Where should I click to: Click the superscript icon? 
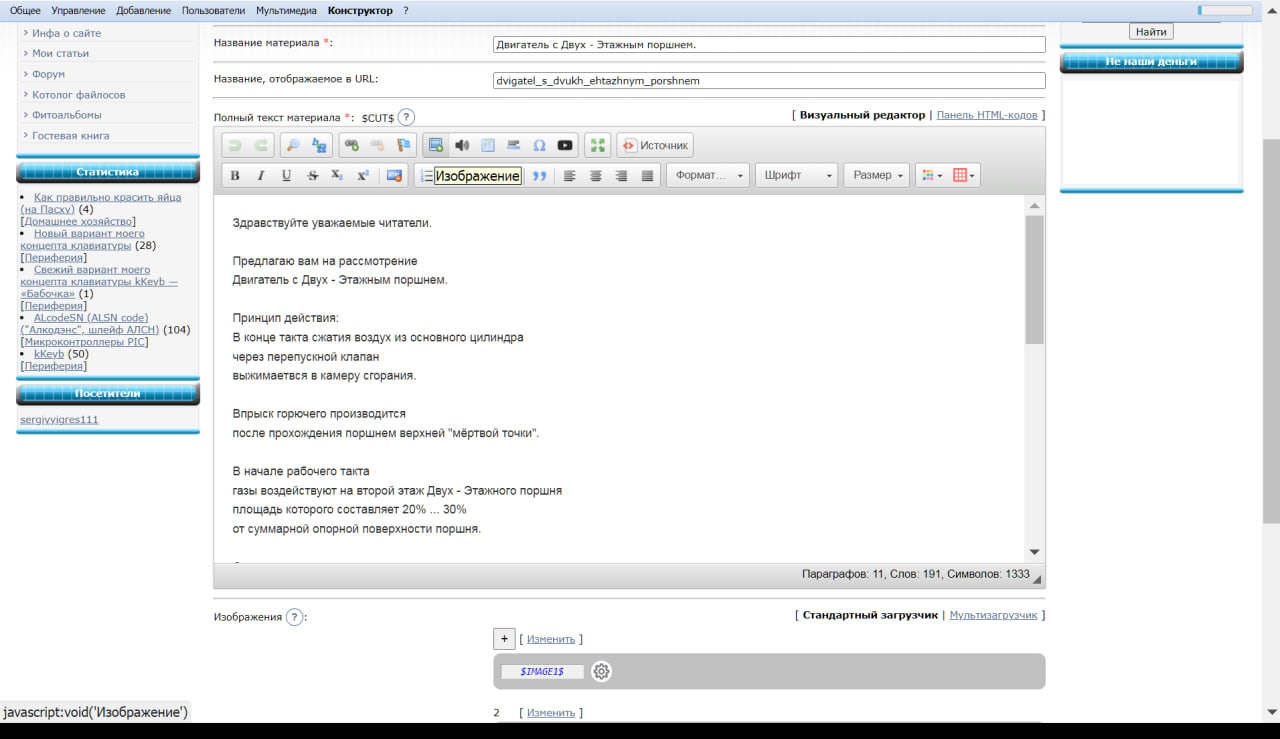(363, 176)
